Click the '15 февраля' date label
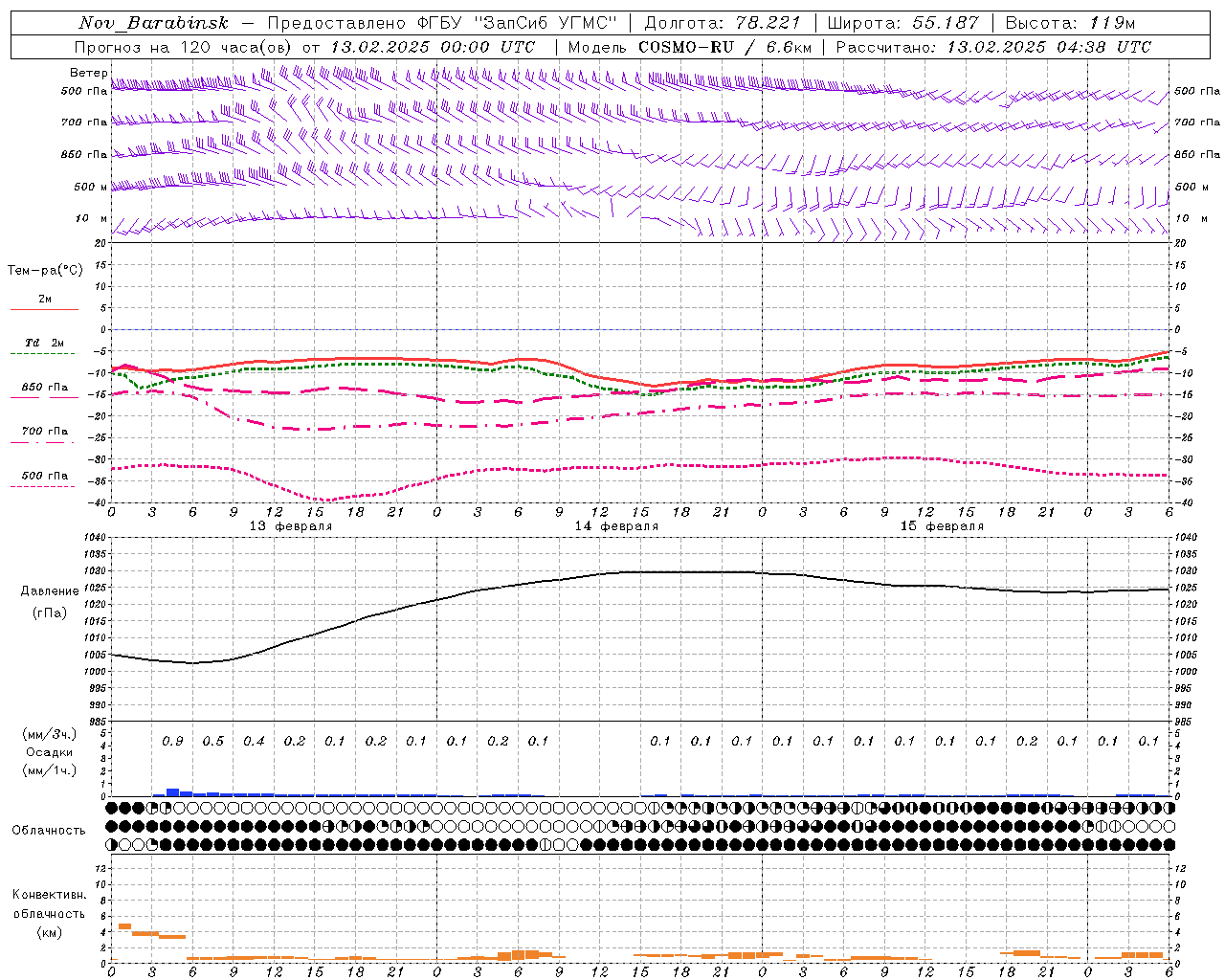 coord(942,526)
